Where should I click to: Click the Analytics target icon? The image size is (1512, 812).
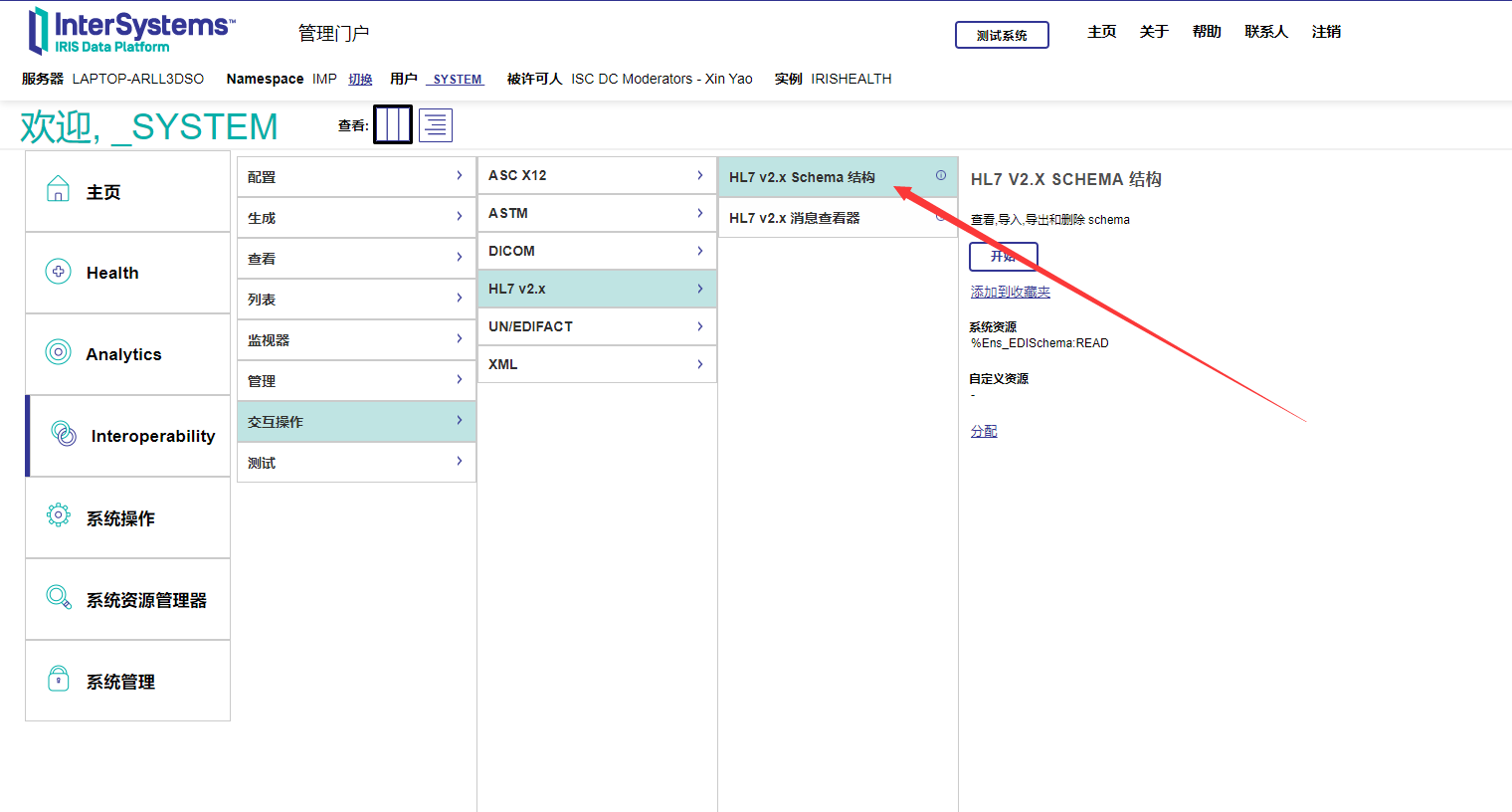59,351
